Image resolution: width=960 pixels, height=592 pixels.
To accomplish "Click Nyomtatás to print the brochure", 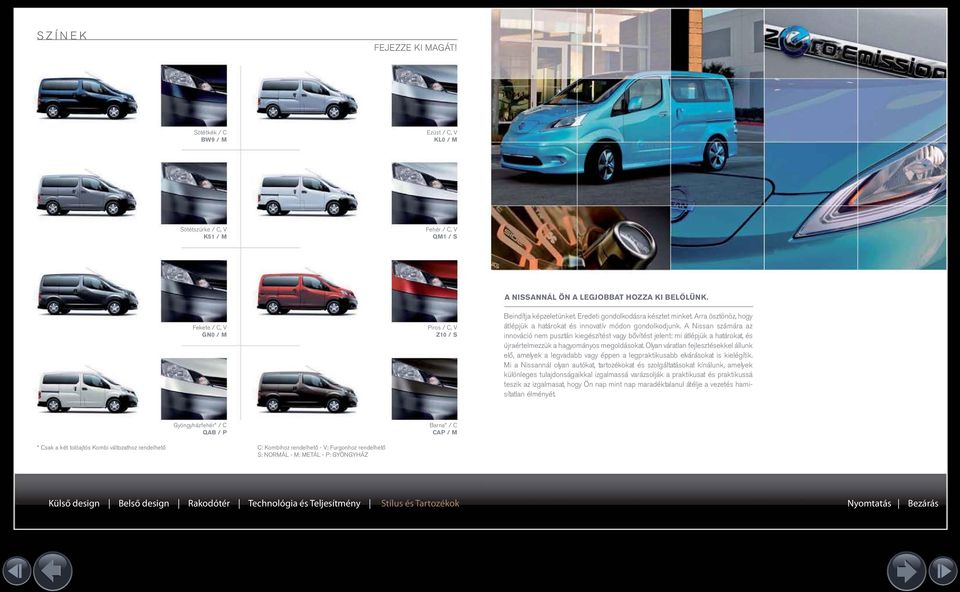I will pyautogui.click(x=869, y=503).
